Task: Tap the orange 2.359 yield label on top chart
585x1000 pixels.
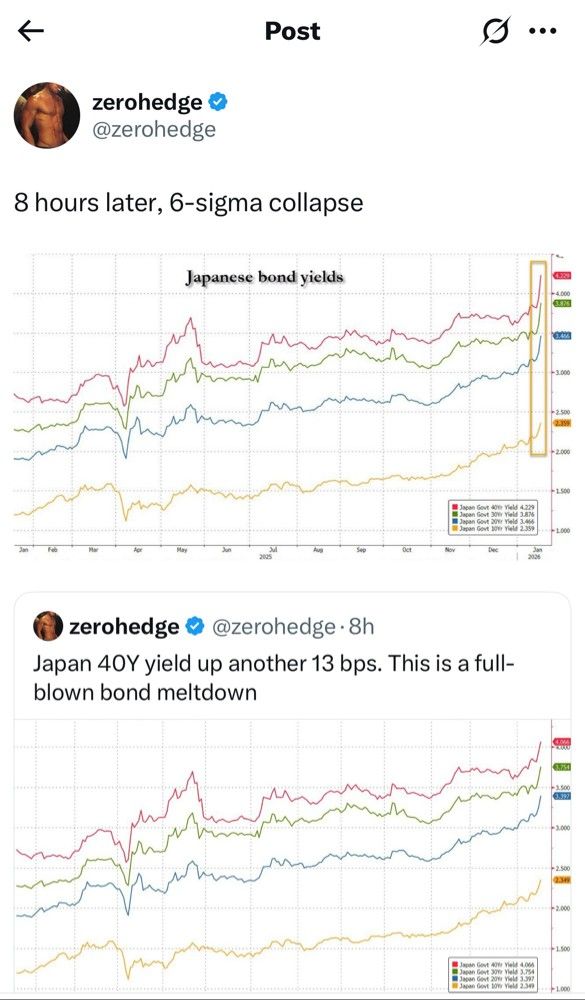Action: pos(562,423)
